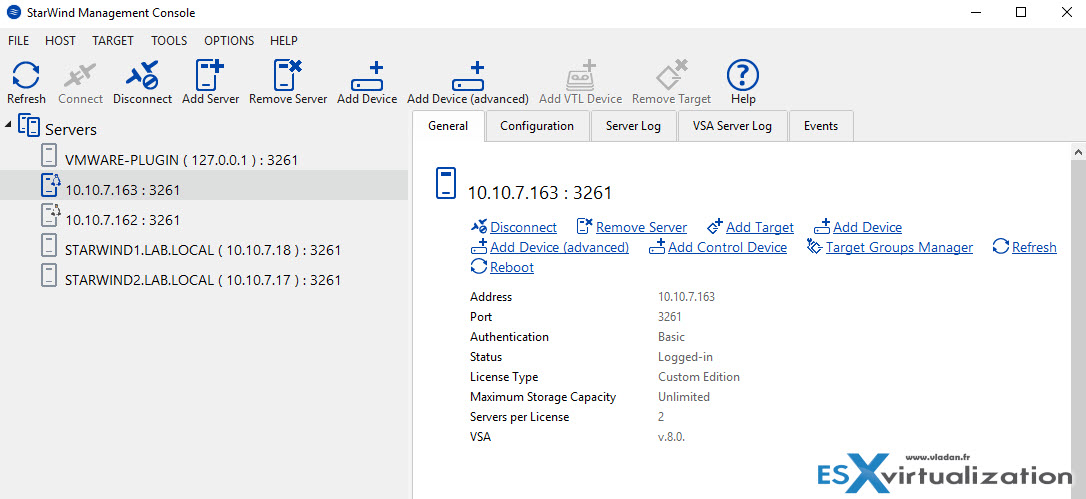Click the Remove Target toolbar icon

671,75
